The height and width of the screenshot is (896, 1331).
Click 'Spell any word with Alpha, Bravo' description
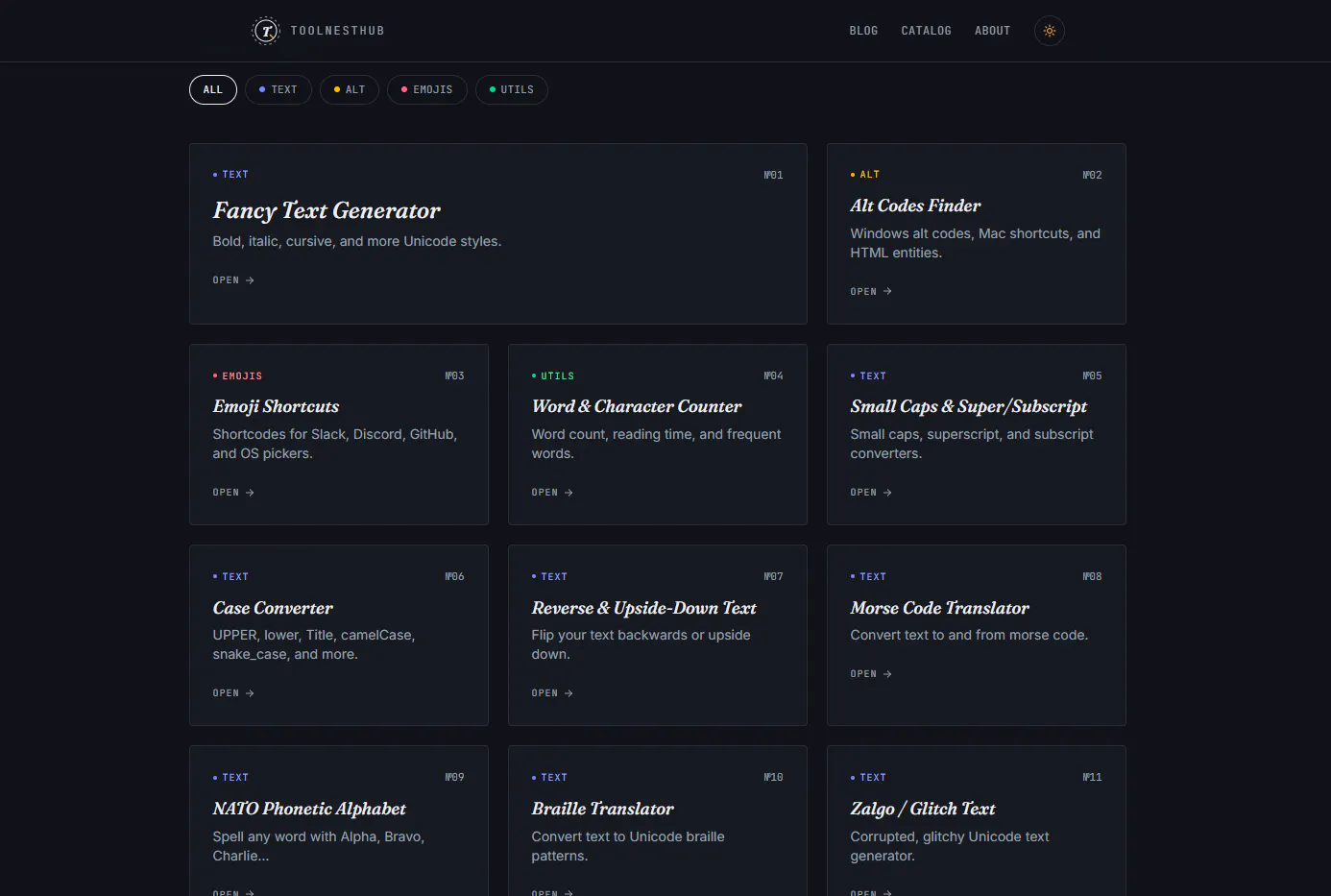(318, 846)
